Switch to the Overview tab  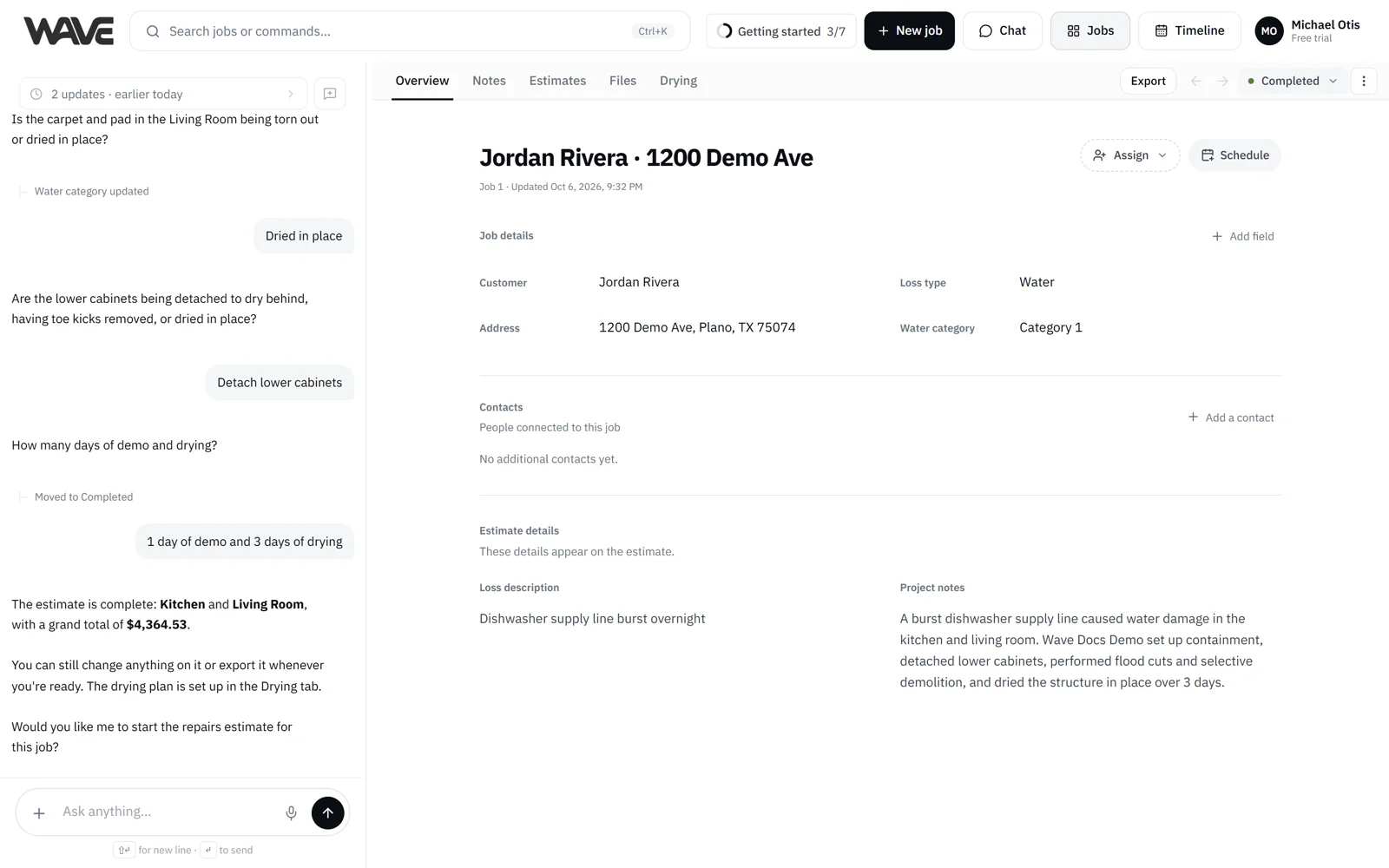[422, 81]
